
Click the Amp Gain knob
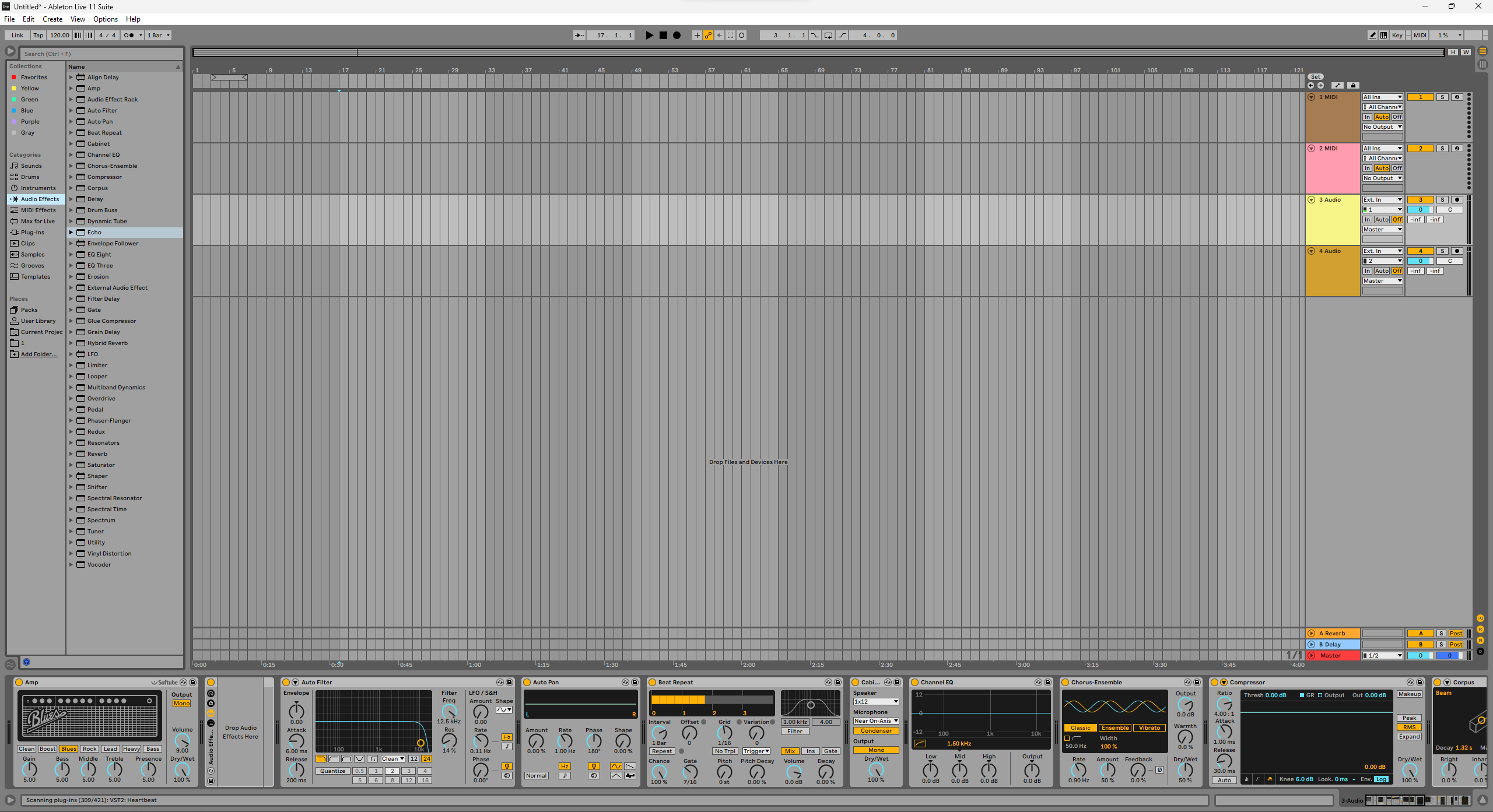pos(29,769)
